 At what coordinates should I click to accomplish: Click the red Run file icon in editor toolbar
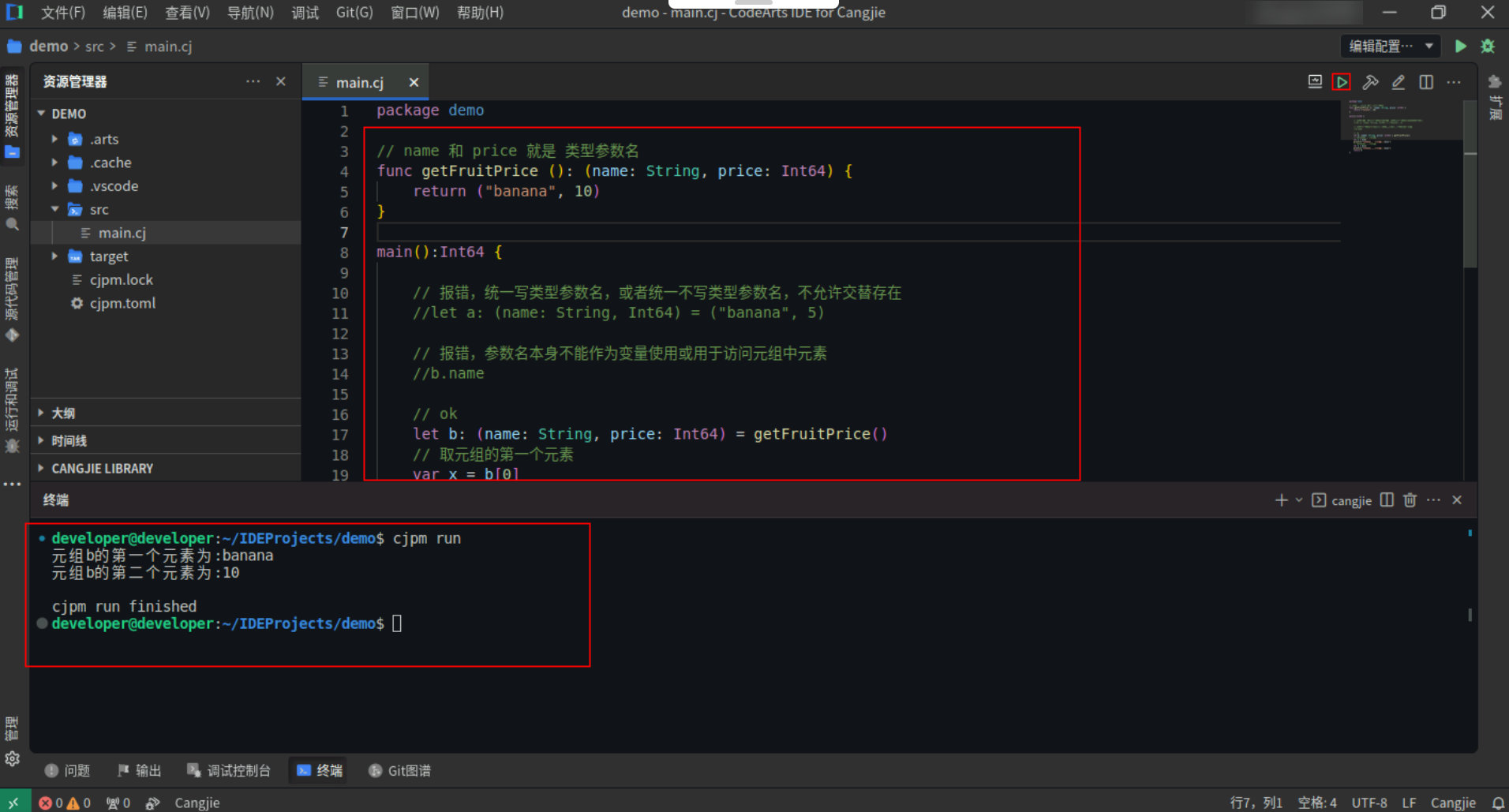[x=1342, y=82]
